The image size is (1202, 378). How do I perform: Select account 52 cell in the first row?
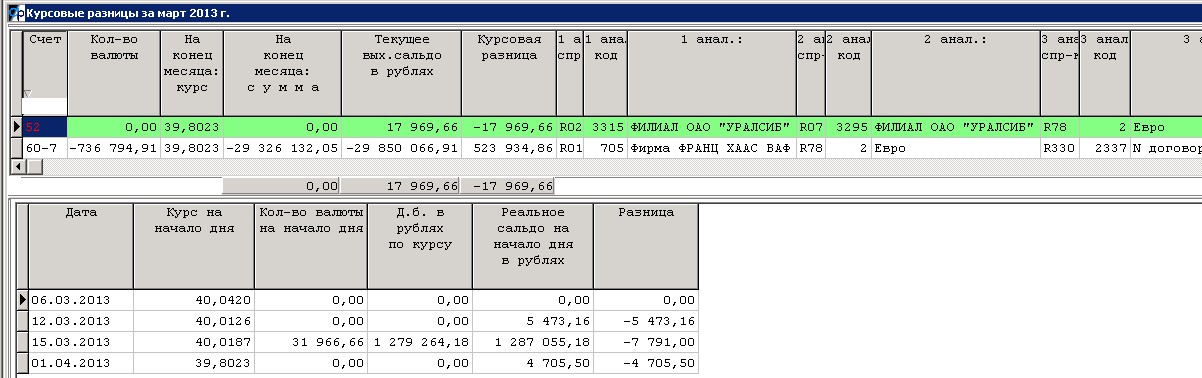pos(45,127)
